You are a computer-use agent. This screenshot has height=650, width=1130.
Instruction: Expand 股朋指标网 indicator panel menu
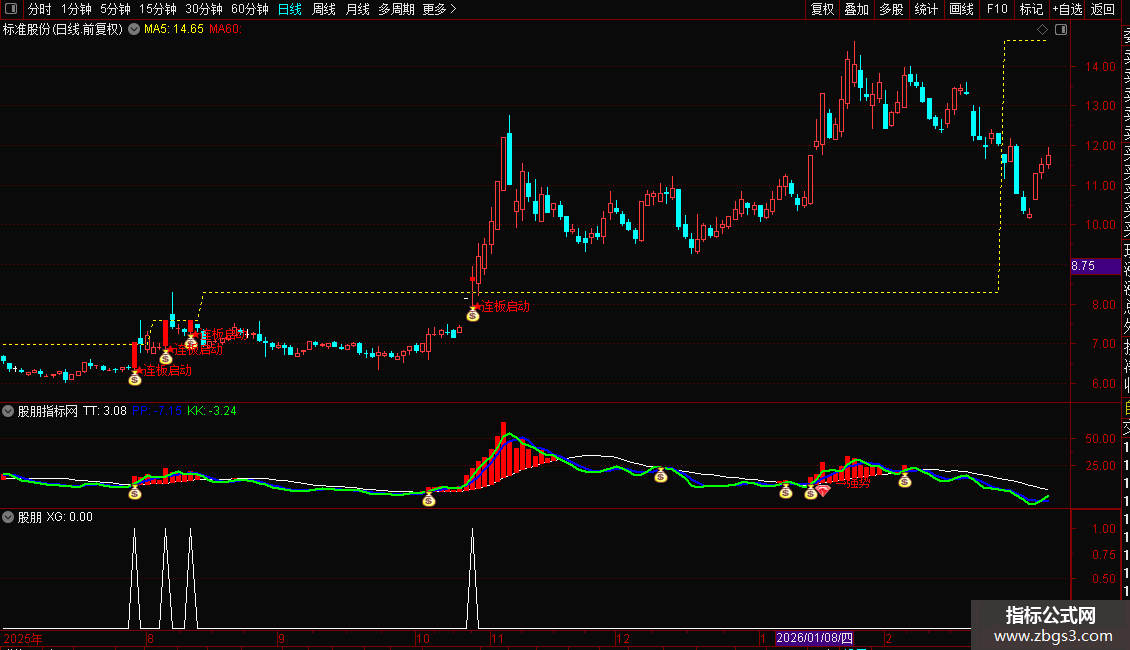click(8, 411)
